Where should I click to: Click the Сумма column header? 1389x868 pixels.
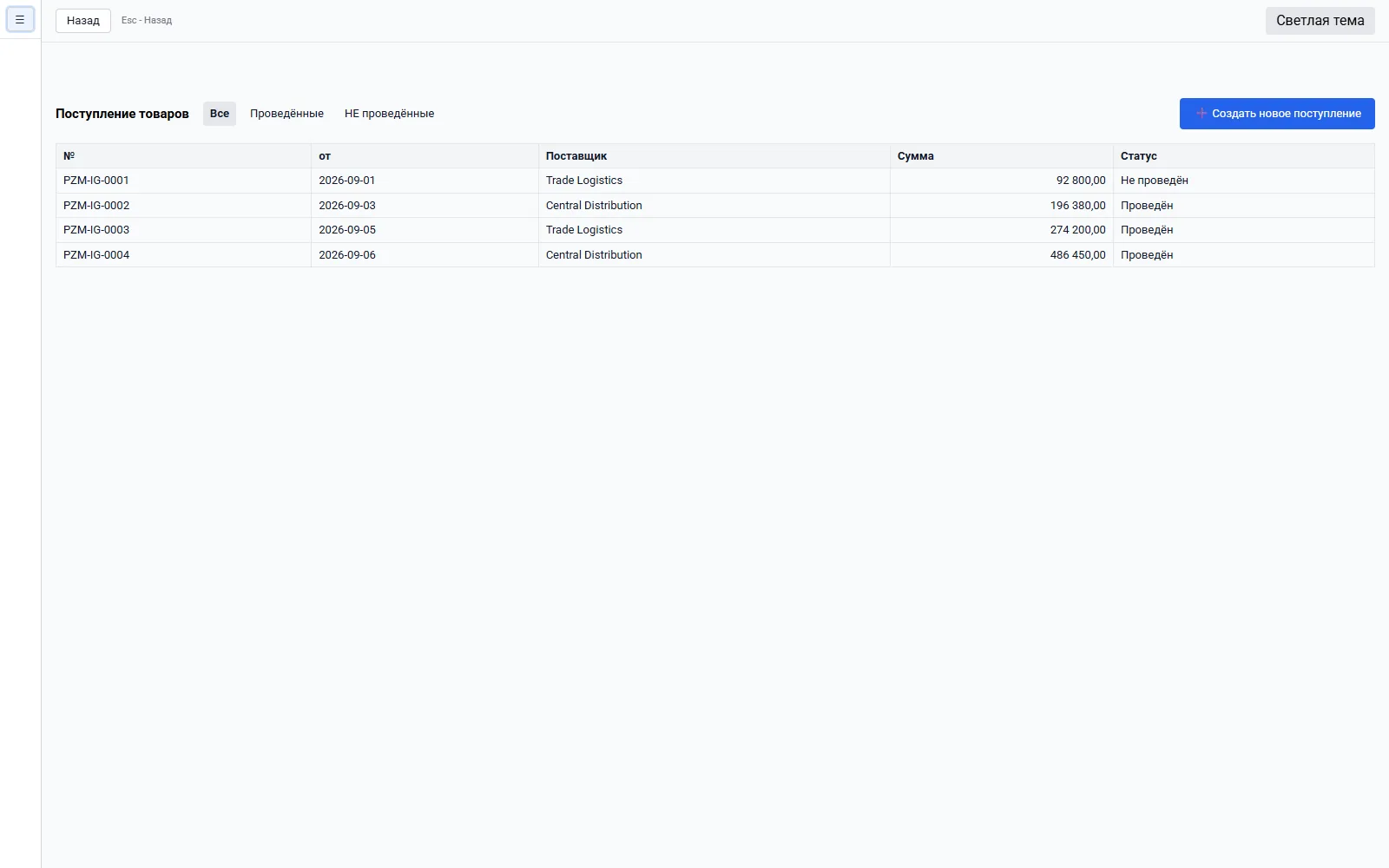(1002, 156)
